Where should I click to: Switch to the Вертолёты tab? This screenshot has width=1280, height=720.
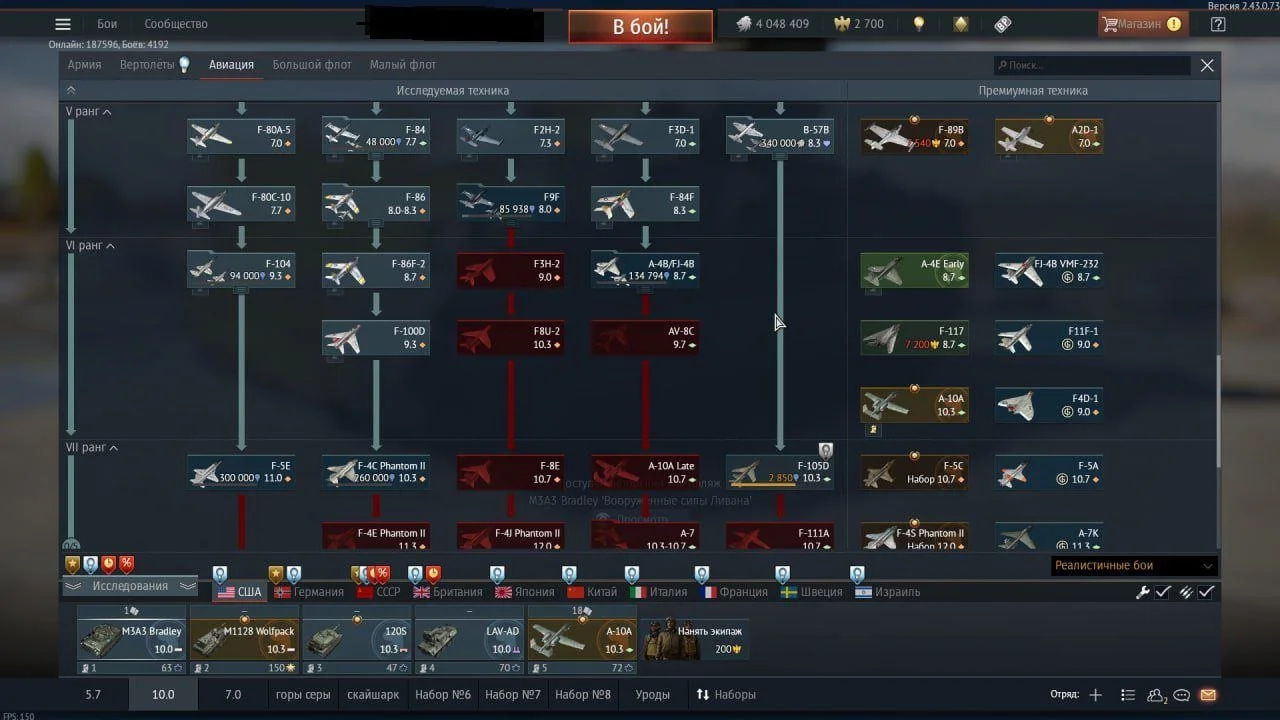tap(146, 65)
